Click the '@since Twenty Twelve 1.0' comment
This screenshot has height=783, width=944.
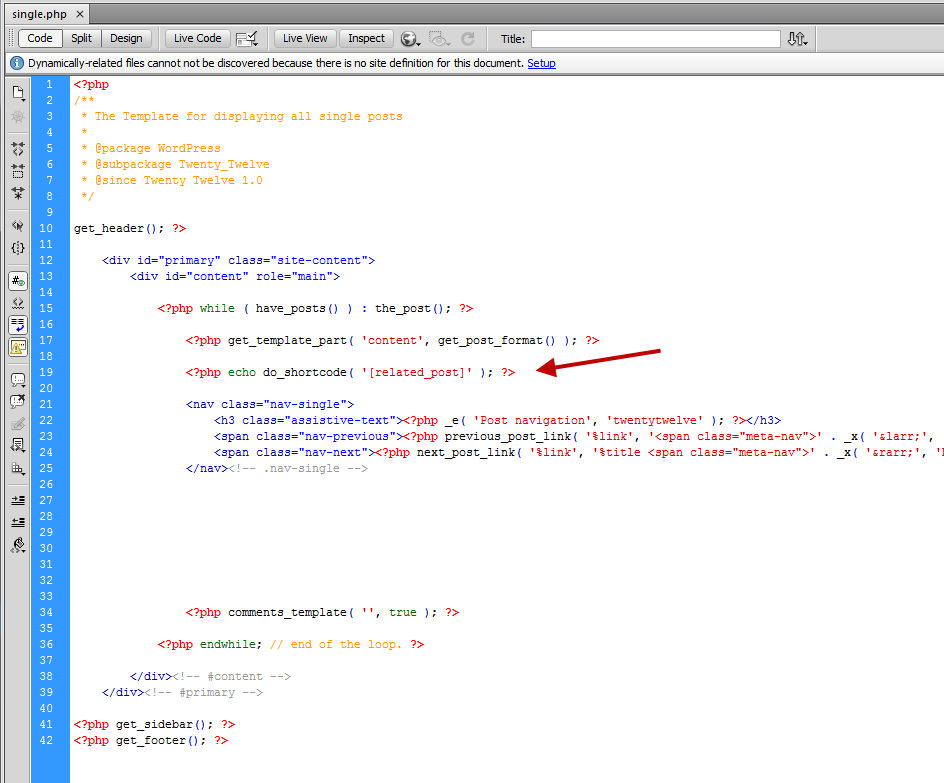179,180
